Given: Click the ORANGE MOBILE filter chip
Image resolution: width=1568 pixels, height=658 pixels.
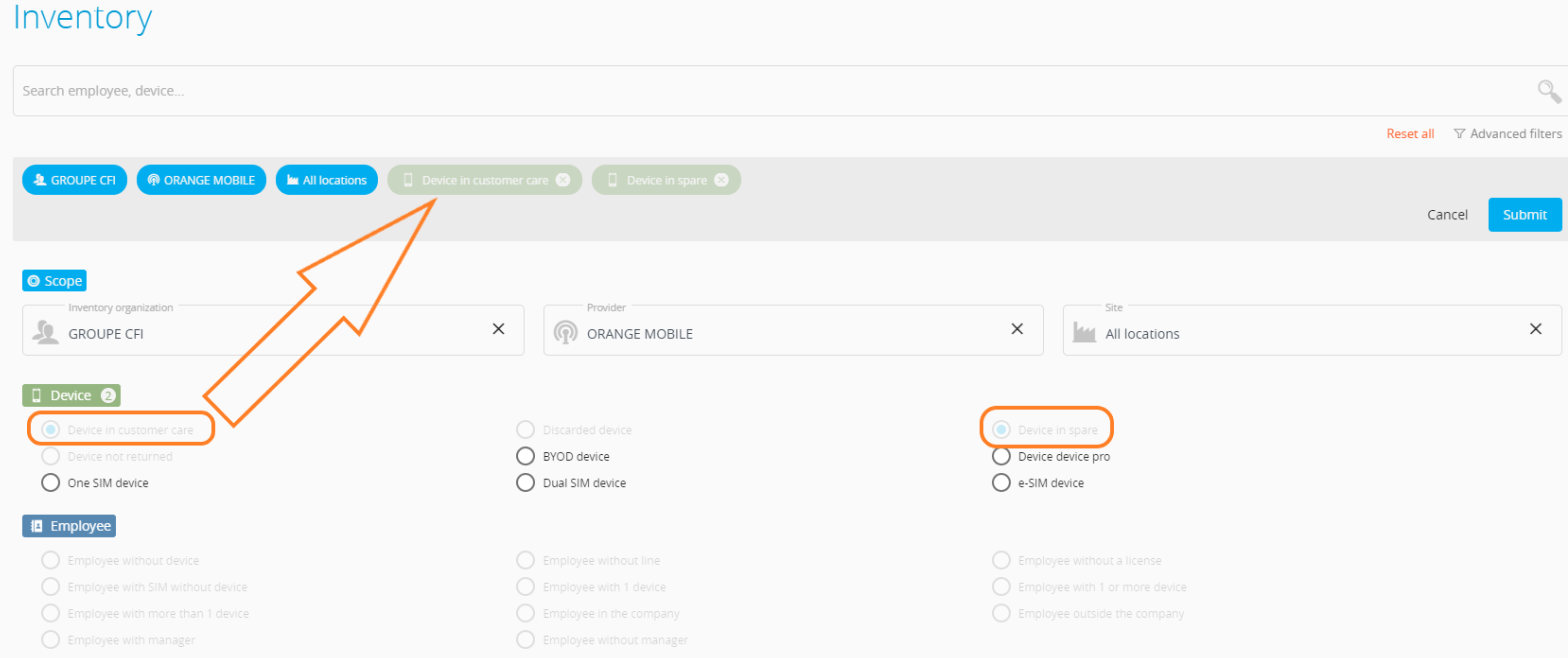Looking at the screenshot, I should tap(201, 180).
